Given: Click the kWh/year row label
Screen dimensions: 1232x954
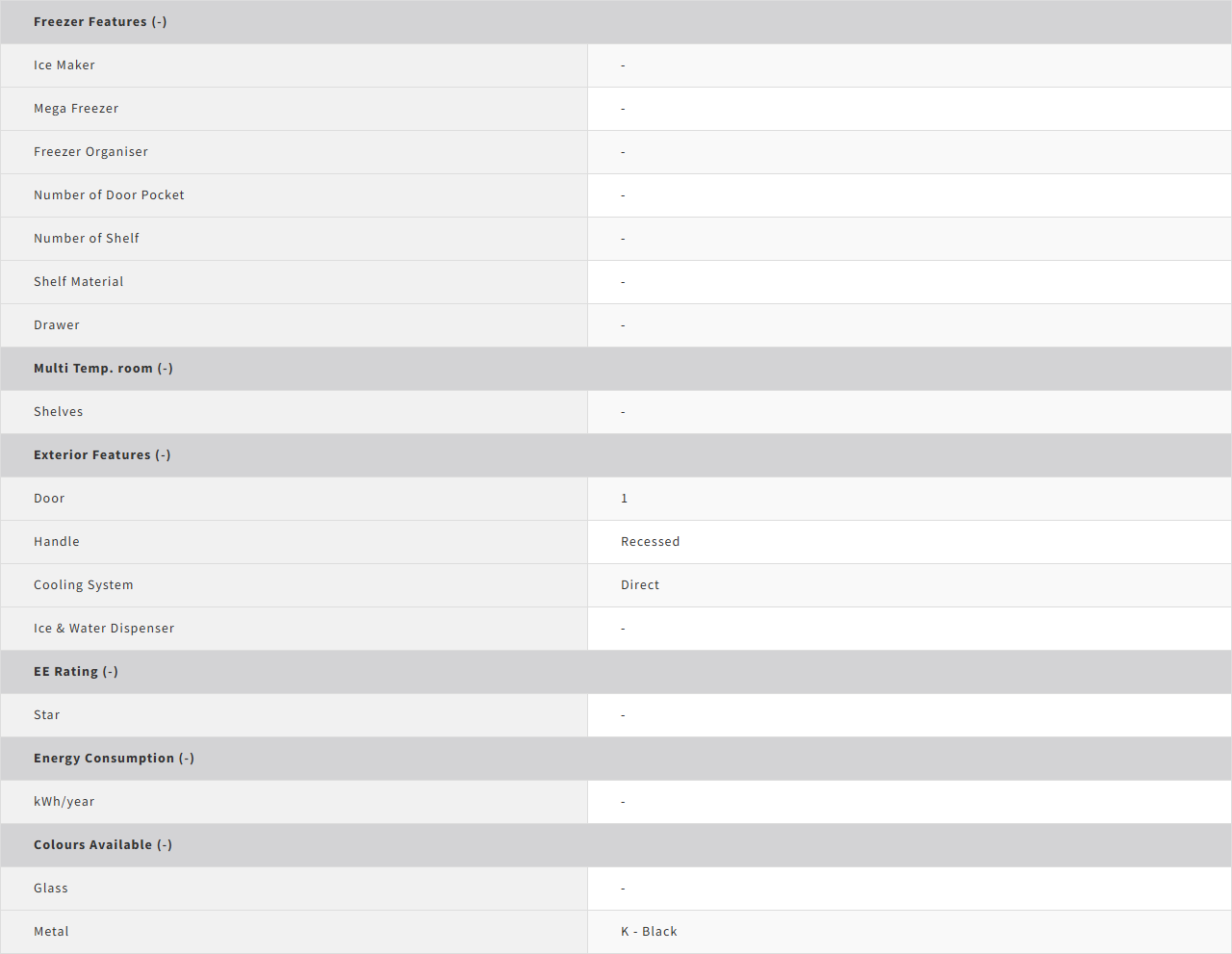Looking at the screenshot, I should click(x=64, y=802).
